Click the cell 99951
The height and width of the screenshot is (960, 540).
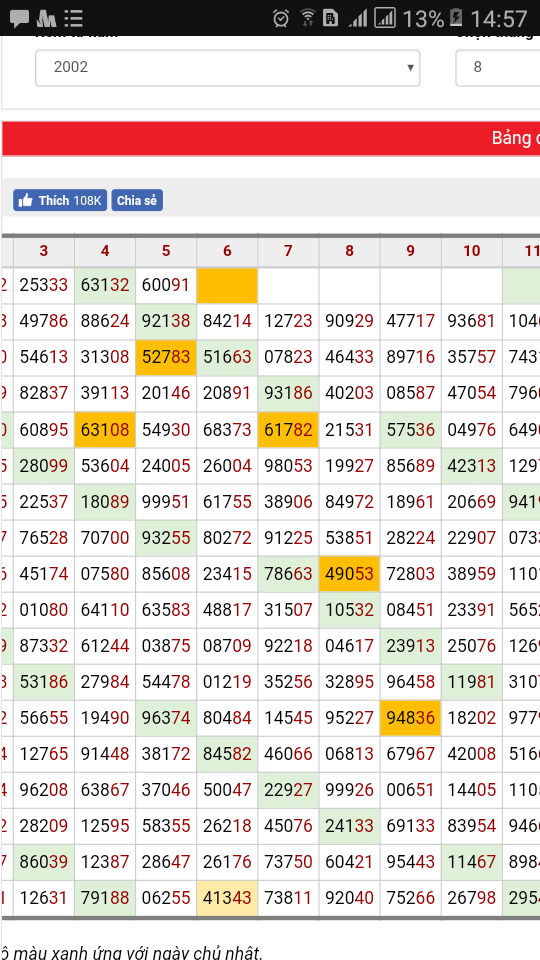pyautogui.click(x=166, y=501)
